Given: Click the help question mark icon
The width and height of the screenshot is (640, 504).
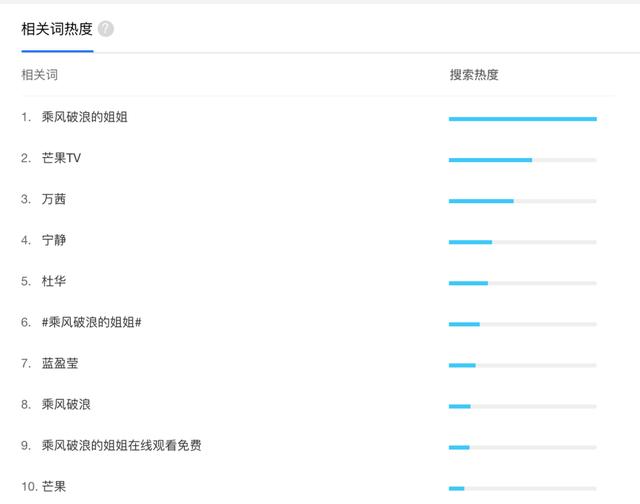Looking at the screenshot, I should [106, 29].
